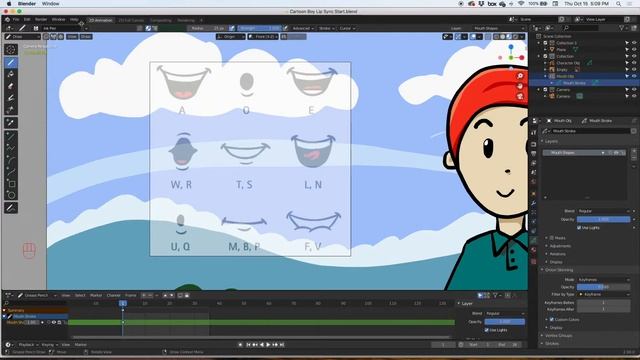Open the Draw mode dropdown

(x=22, y=37)
